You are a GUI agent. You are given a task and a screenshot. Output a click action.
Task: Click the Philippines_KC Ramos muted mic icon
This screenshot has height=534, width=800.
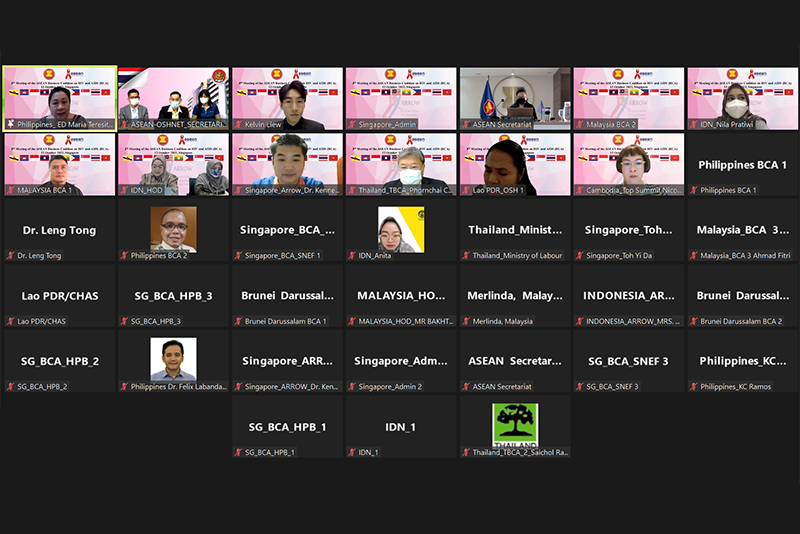694,387
